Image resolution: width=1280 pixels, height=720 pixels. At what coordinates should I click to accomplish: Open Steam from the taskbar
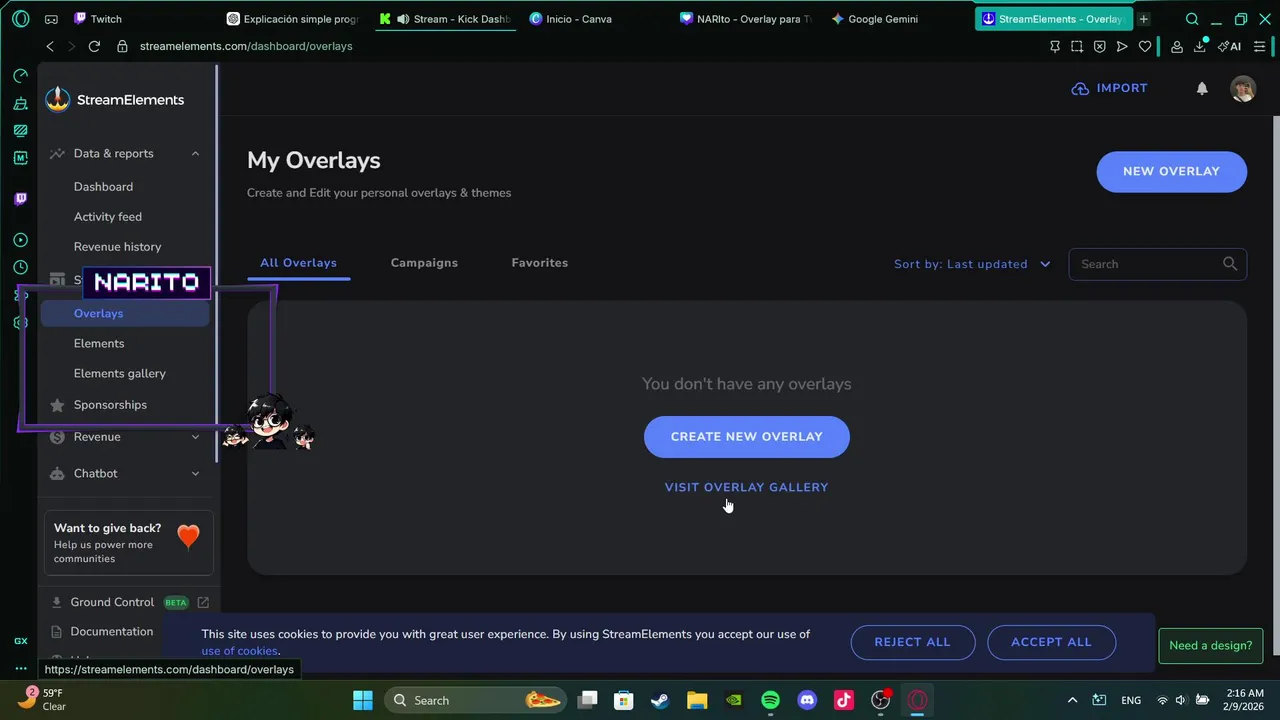tap(660, 700)
